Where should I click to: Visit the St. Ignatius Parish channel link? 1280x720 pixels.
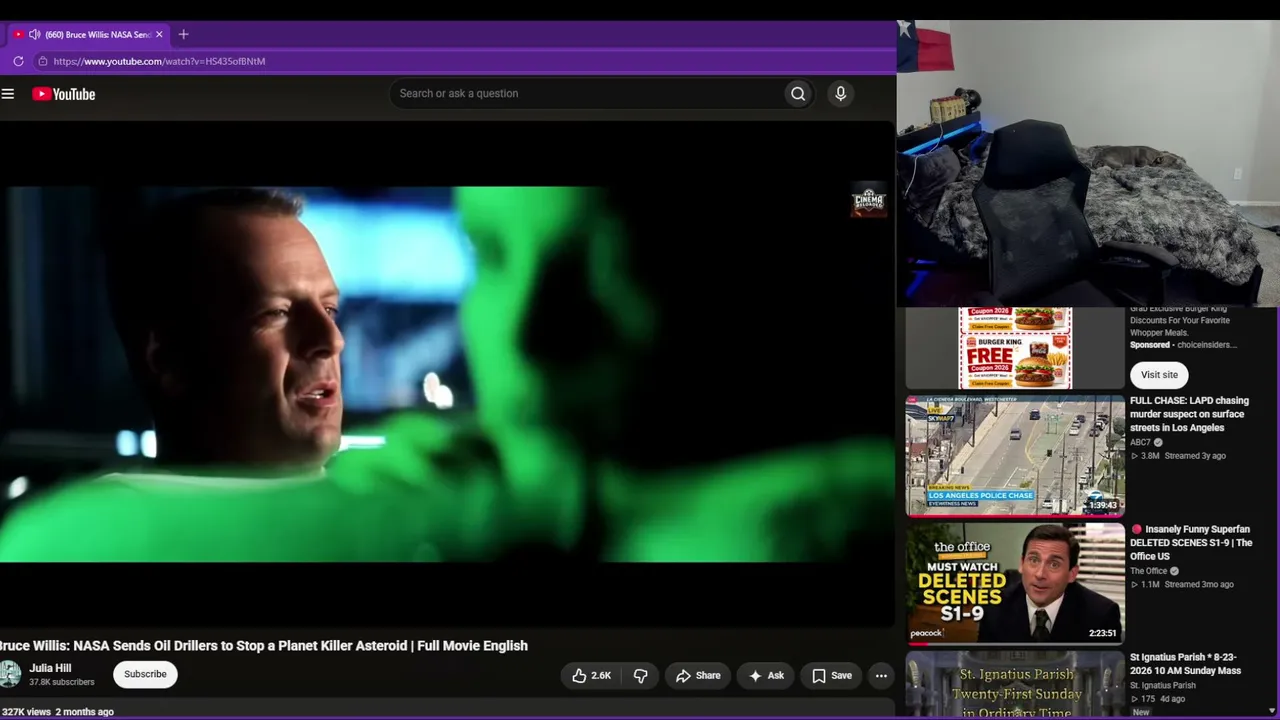(1163, 686)
